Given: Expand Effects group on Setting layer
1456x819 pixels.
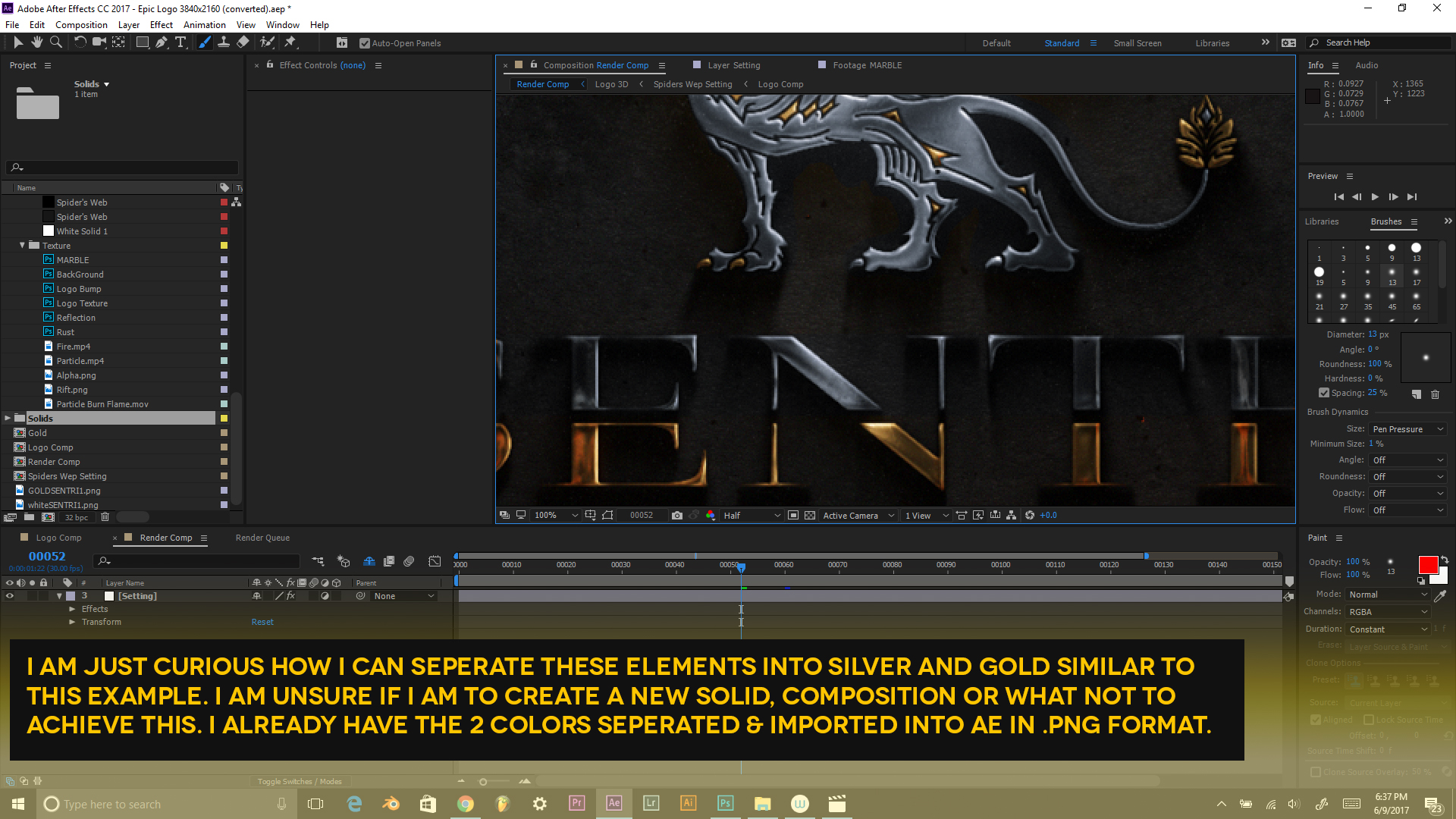Looking at the screenshot, I should pos(72,609).
